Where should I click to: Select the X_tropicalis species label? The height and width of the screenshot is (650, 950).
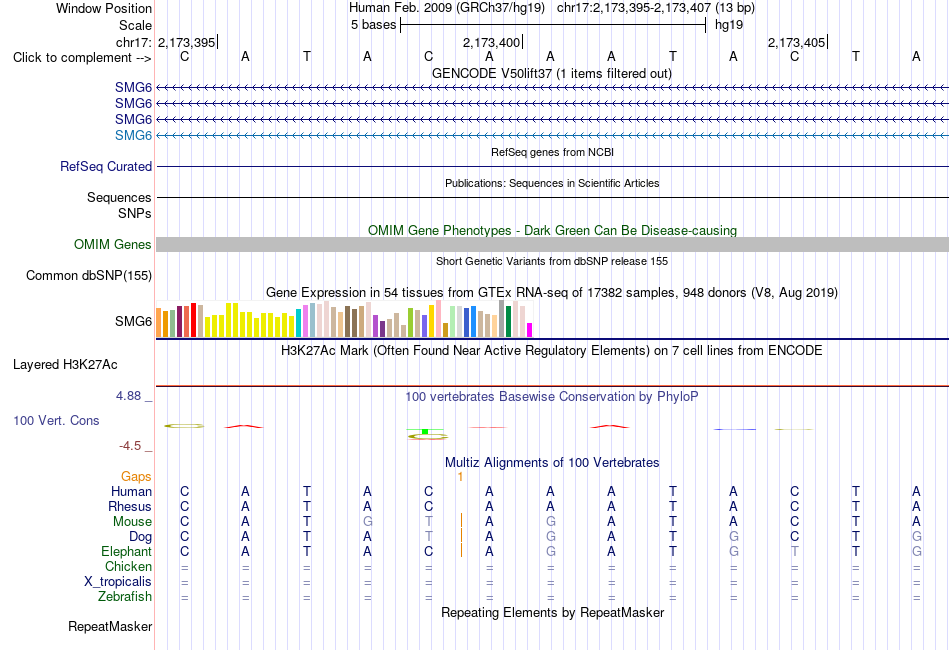pos(118,582)
